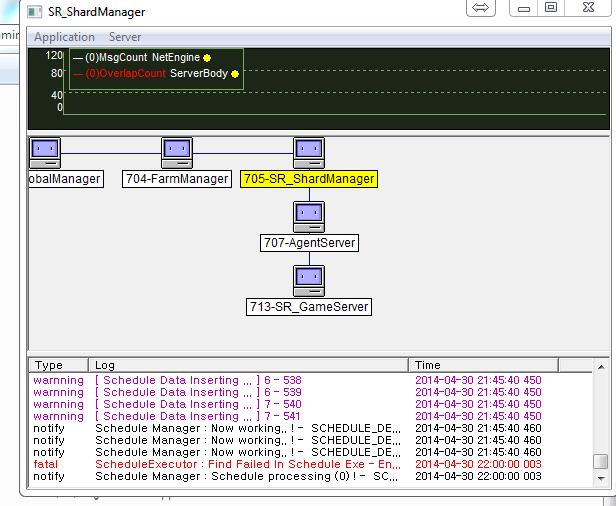This screenshot has height=506, width=616.
Task: Click the double-arrow button in title bar
Action: coord(481,7)
